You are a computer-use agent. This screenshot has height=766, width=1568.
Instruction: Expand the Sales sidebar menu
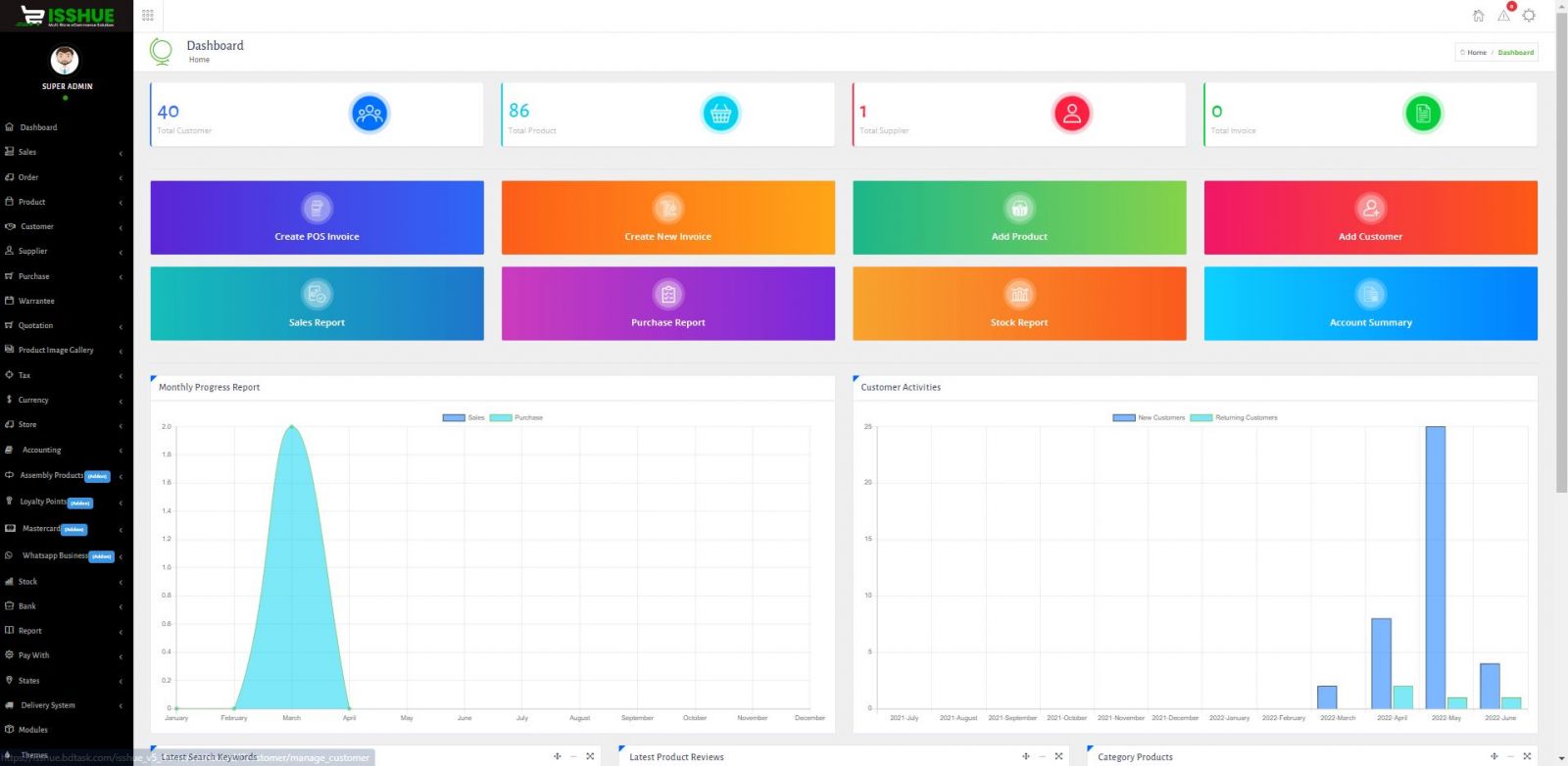[65, 152]
